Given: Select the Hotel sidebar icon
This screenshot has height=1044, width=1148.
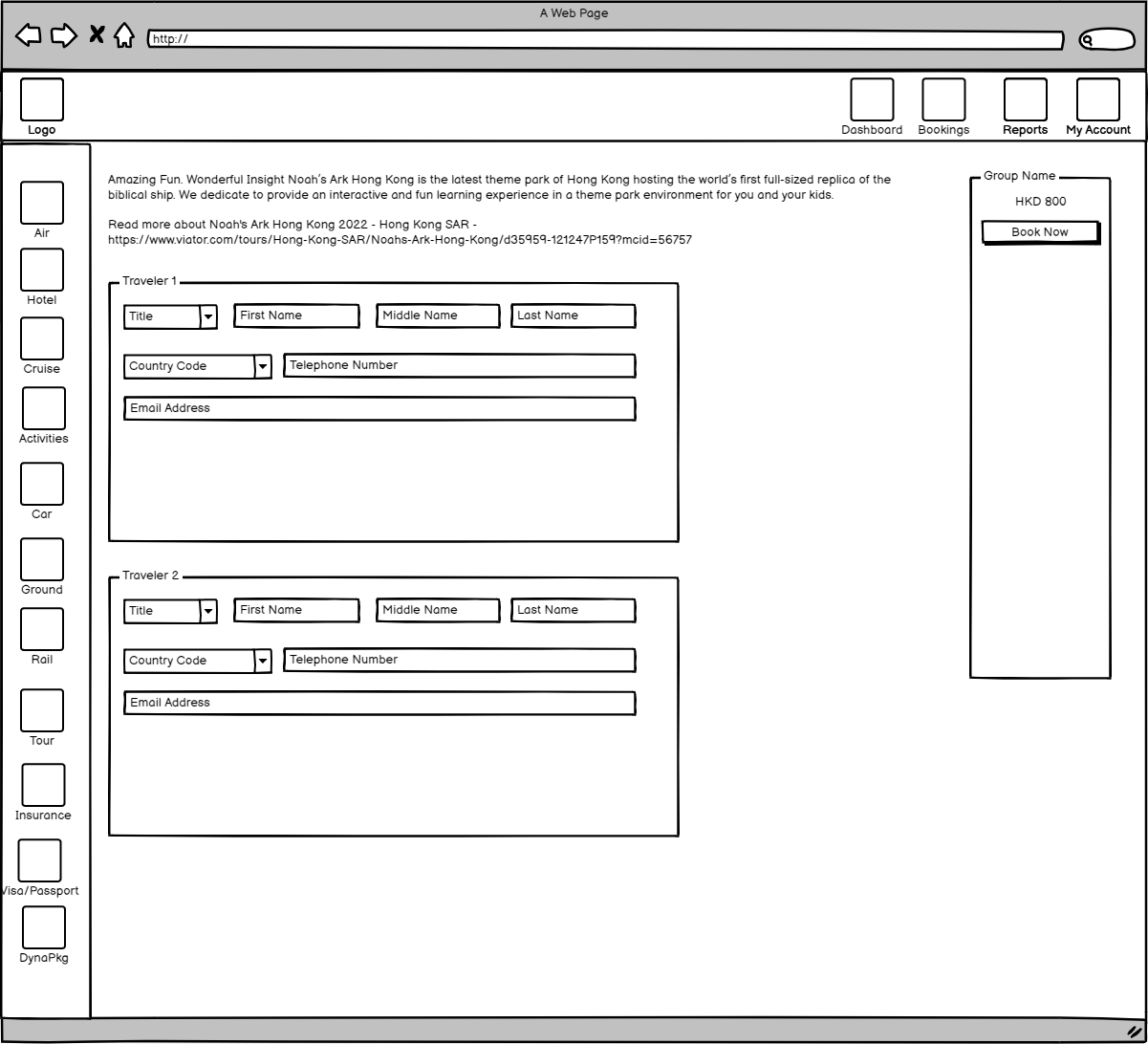Looking at the screenshot, I should pyautogui.click(x=42, y=271).
